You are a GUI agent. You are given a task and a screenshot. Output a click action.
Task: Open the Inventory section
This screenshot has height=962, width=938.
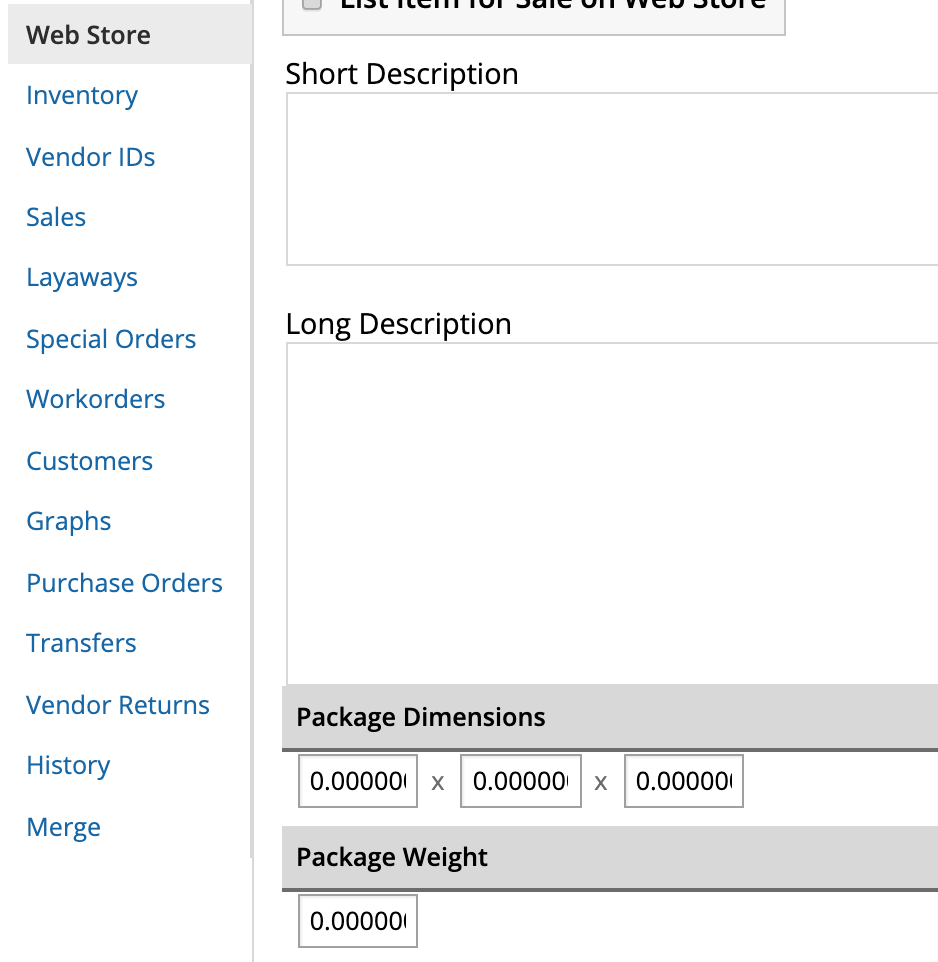pyautogui.click(x=82, y=96)
